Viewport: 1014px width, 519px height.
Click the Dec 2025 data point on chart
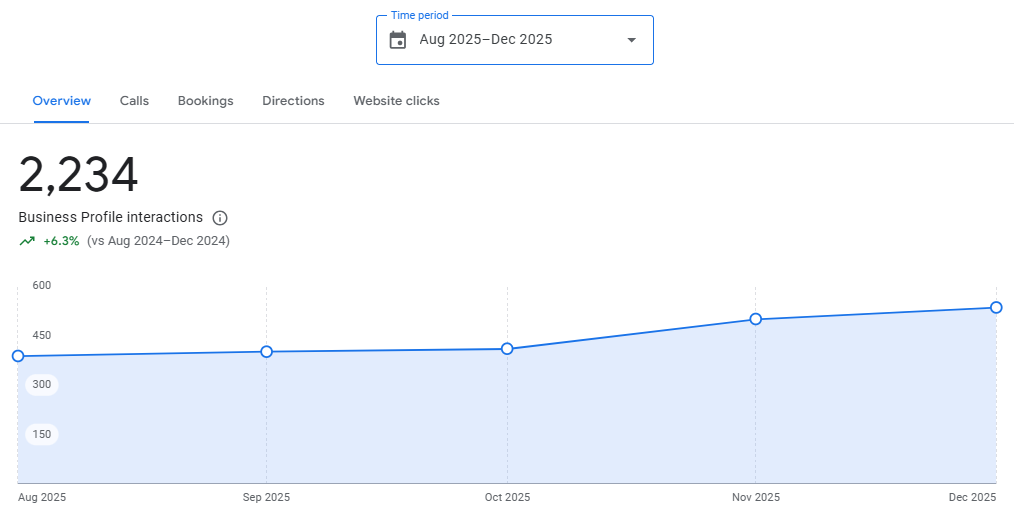(997, 308)
